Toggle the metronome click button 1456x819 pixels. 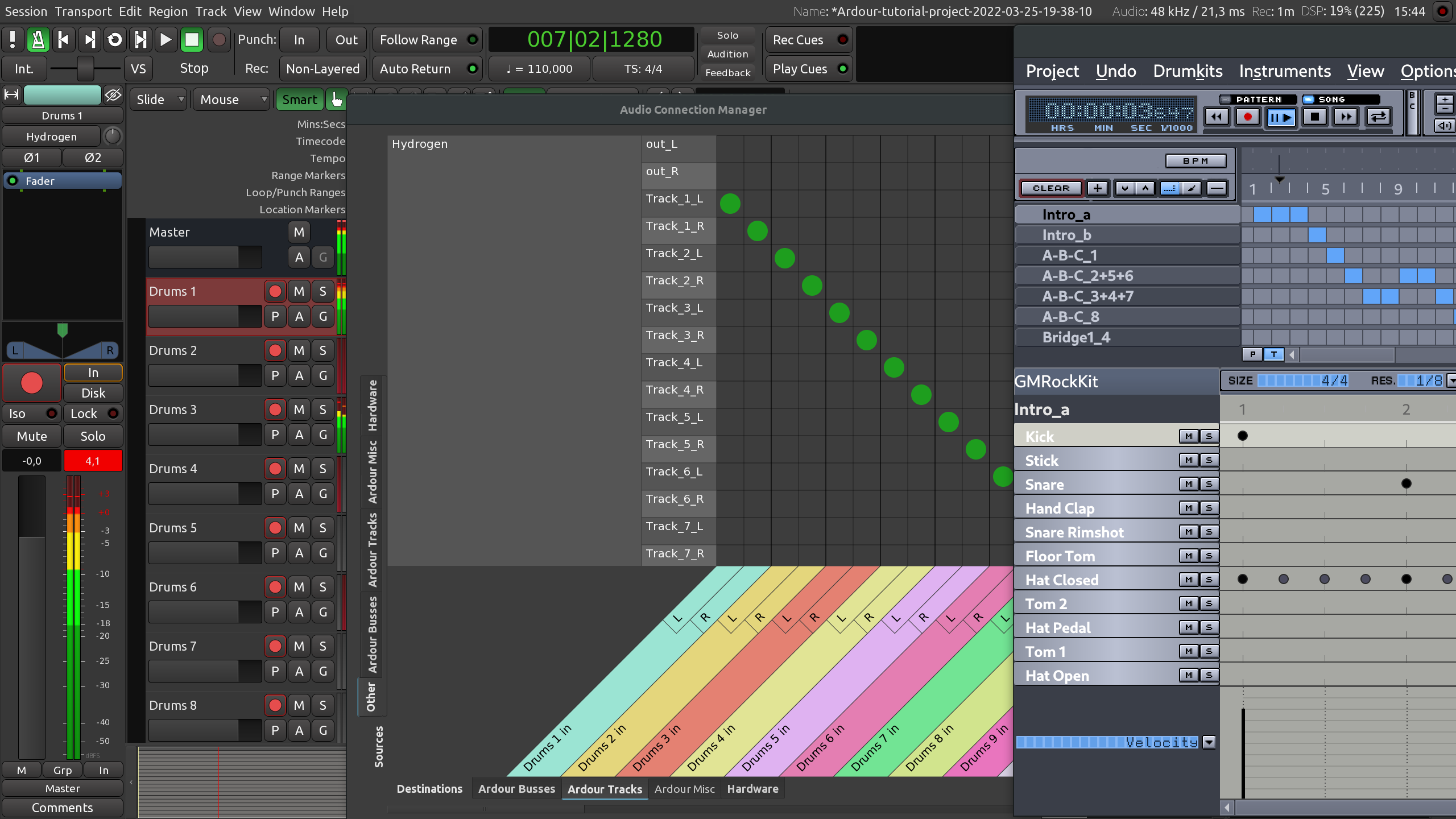coord(38,40)
